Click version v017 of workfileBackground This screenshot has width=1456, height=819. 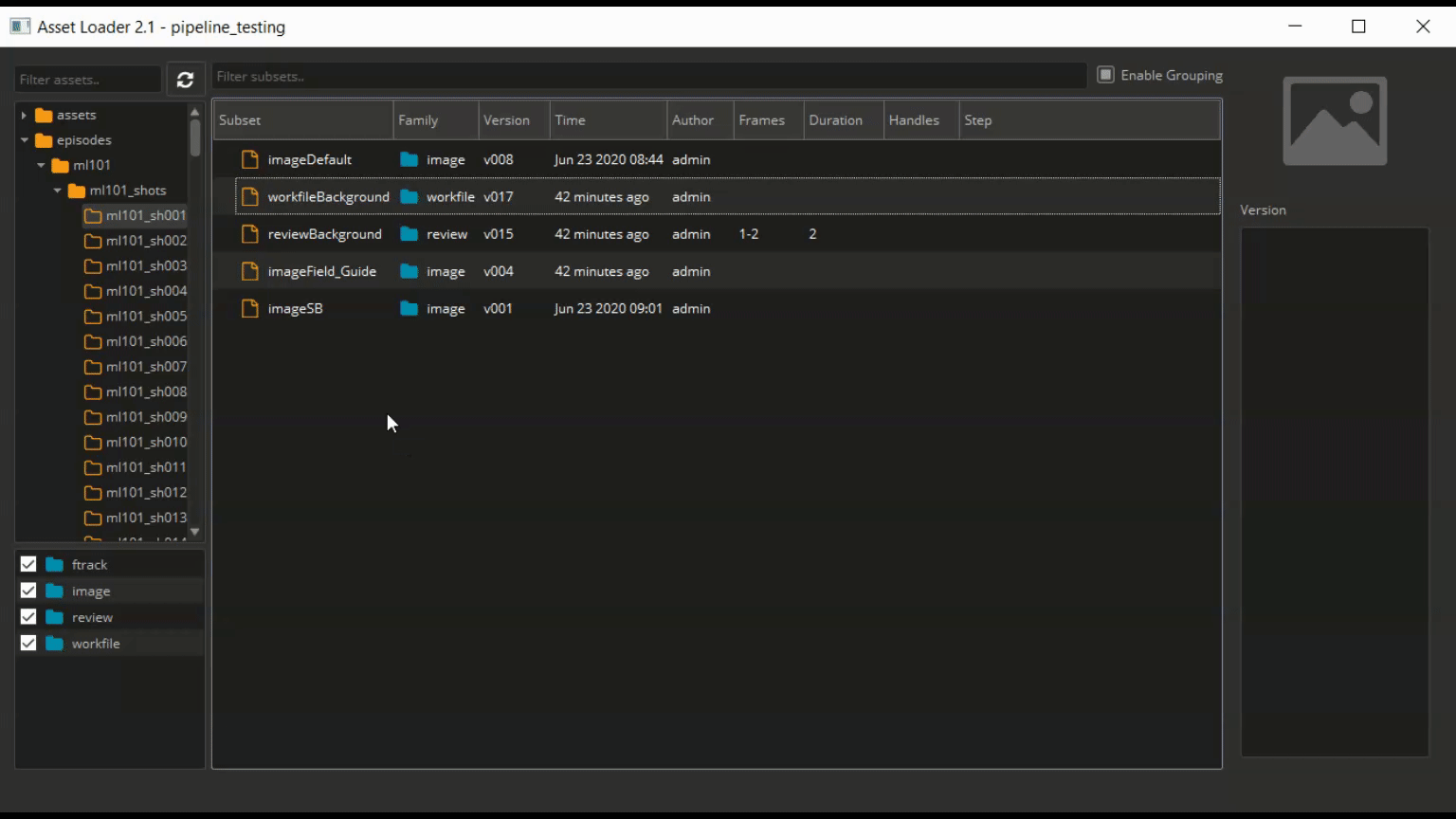click(499, 197)
